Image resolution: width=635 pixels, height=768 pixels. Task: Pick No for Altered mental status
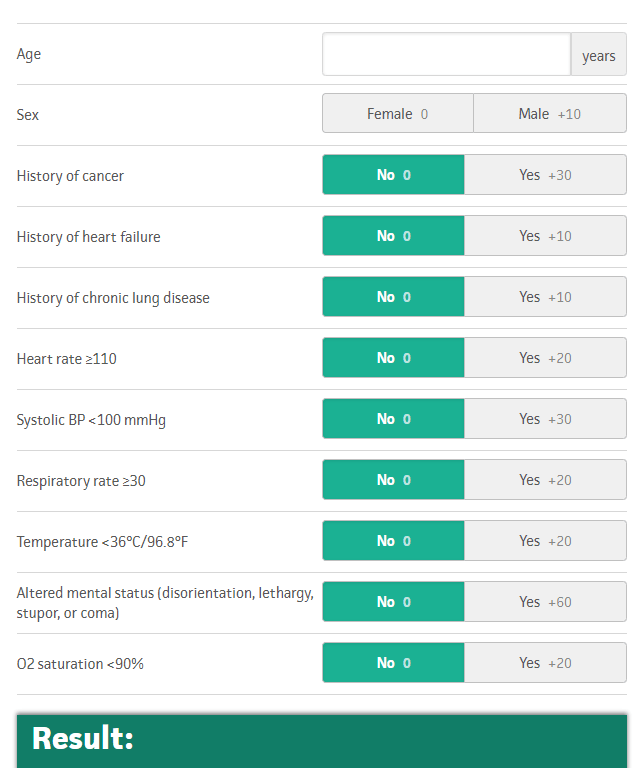[x=393, y=602]
